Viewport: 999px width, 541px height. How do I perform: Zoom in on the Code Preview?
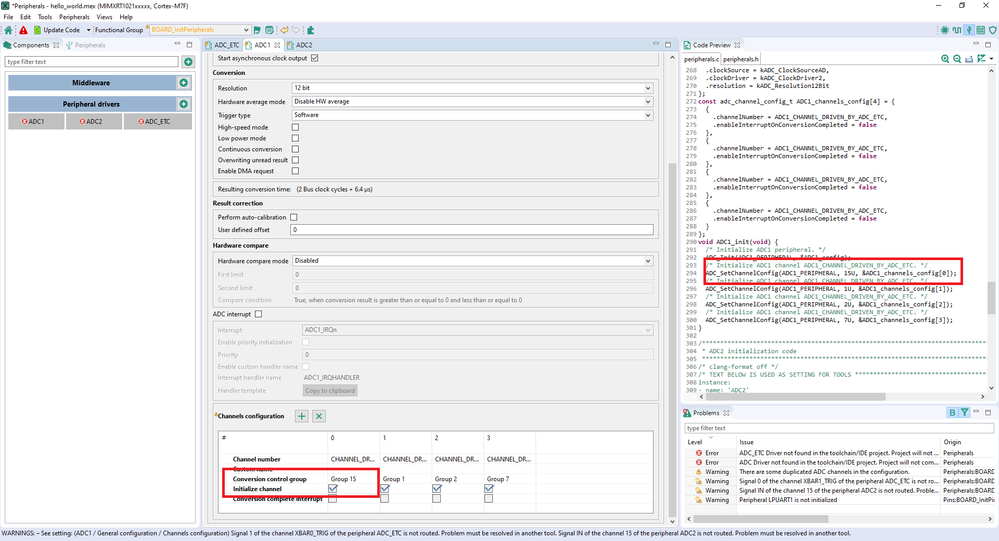pyautogui.click(x=945, y=59)
